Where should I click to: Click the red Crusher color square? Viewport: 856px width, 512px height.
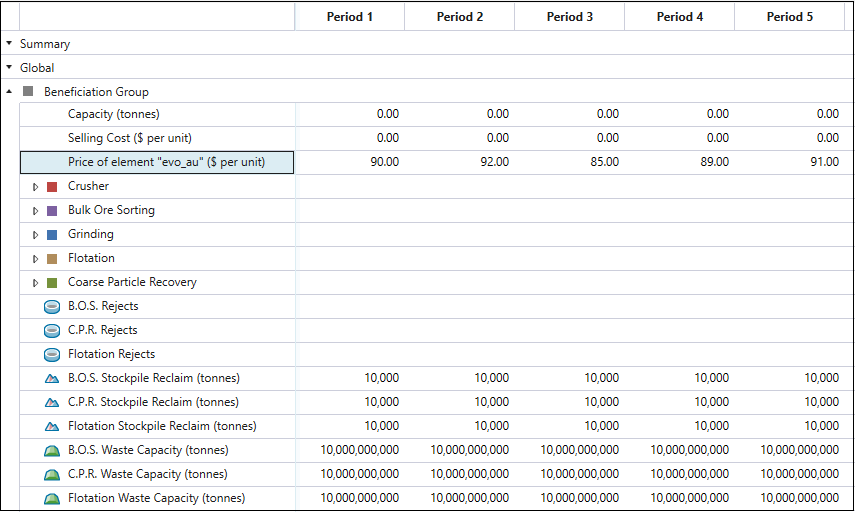pos(52,187)
